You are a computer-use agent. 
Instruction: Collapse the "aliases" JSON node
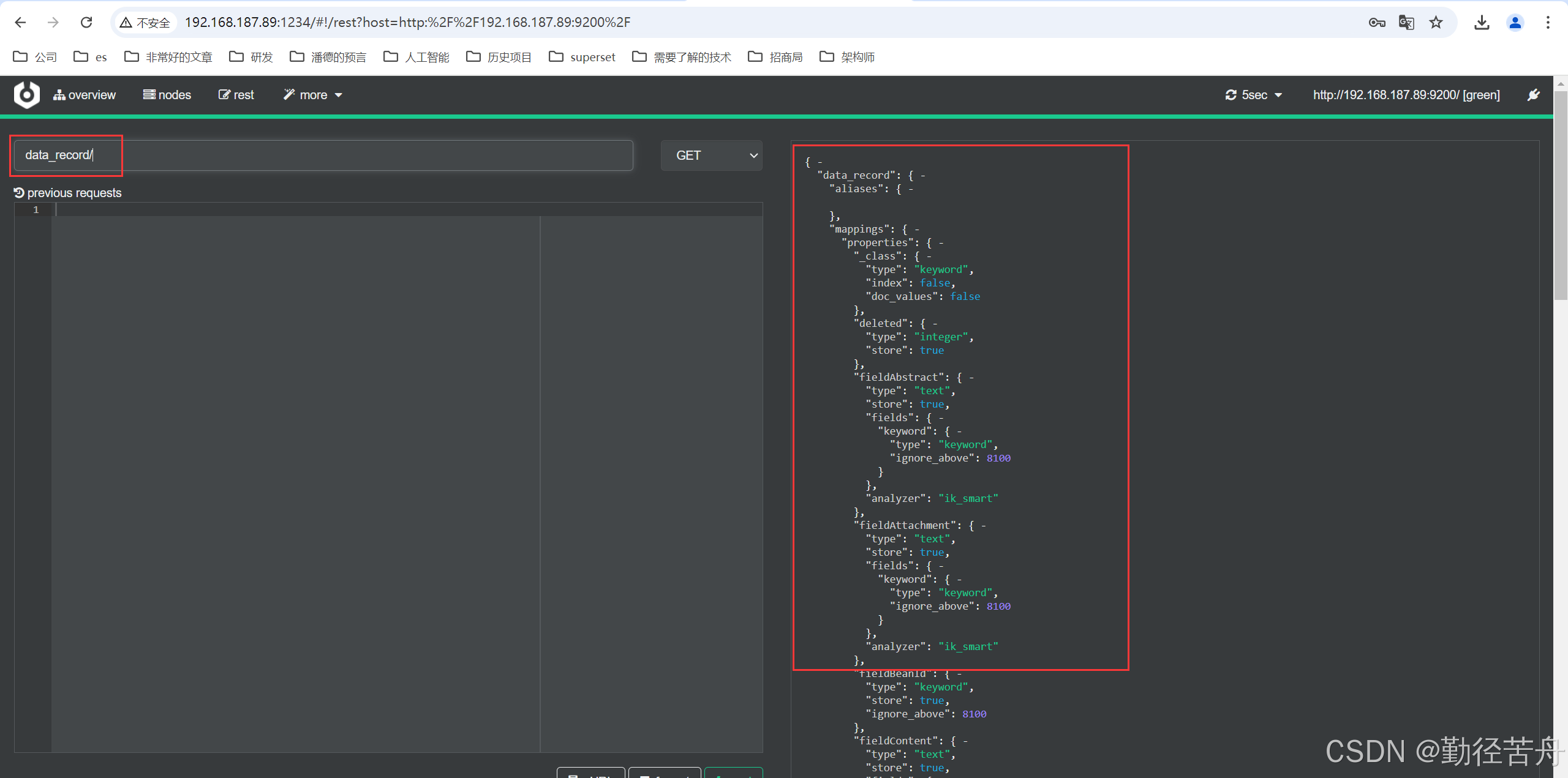point(911,189)
